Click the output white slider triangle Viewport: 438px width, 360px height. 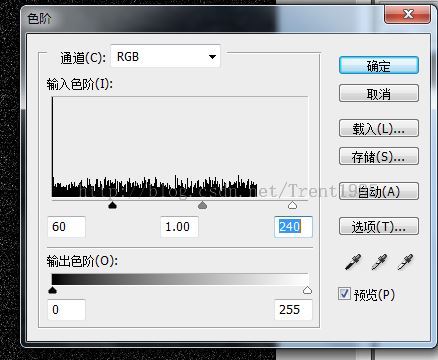click(307, 290)
